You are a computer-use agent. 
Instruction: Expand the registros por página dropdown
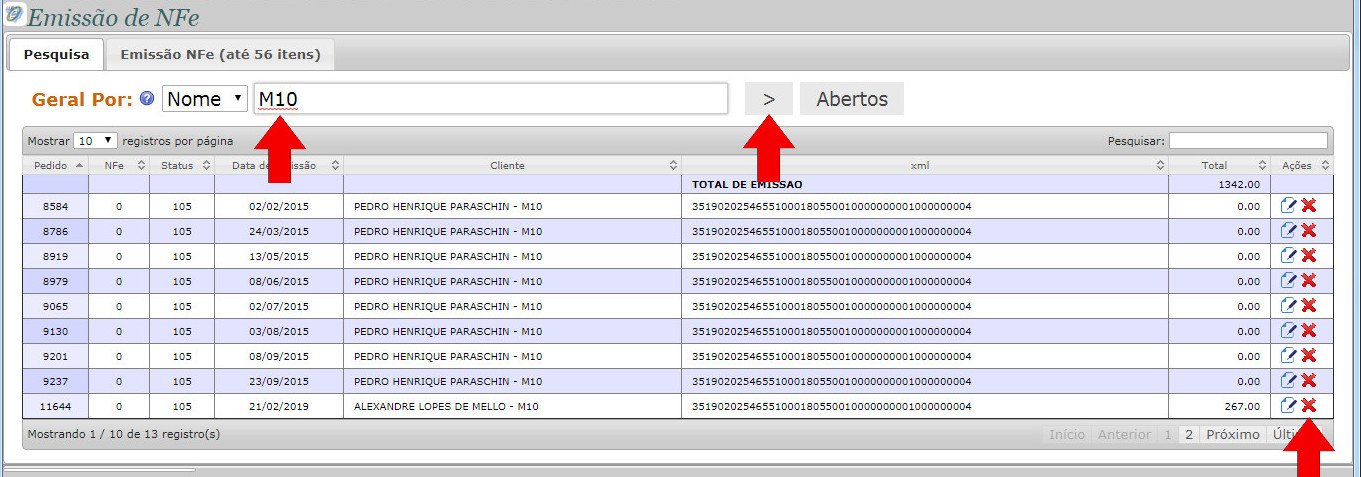pyautogui.click(x=96, y=141)
